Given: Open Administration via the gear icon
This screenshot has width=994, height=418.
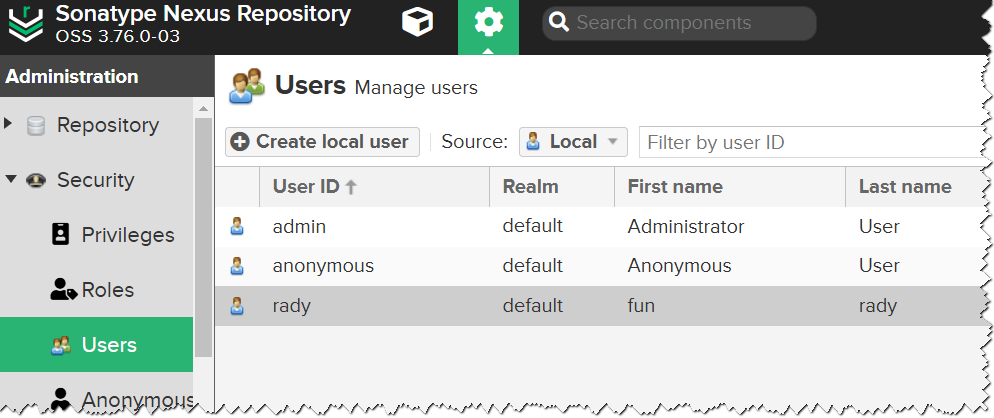Looking at the screenshot, I should point(488,23).
